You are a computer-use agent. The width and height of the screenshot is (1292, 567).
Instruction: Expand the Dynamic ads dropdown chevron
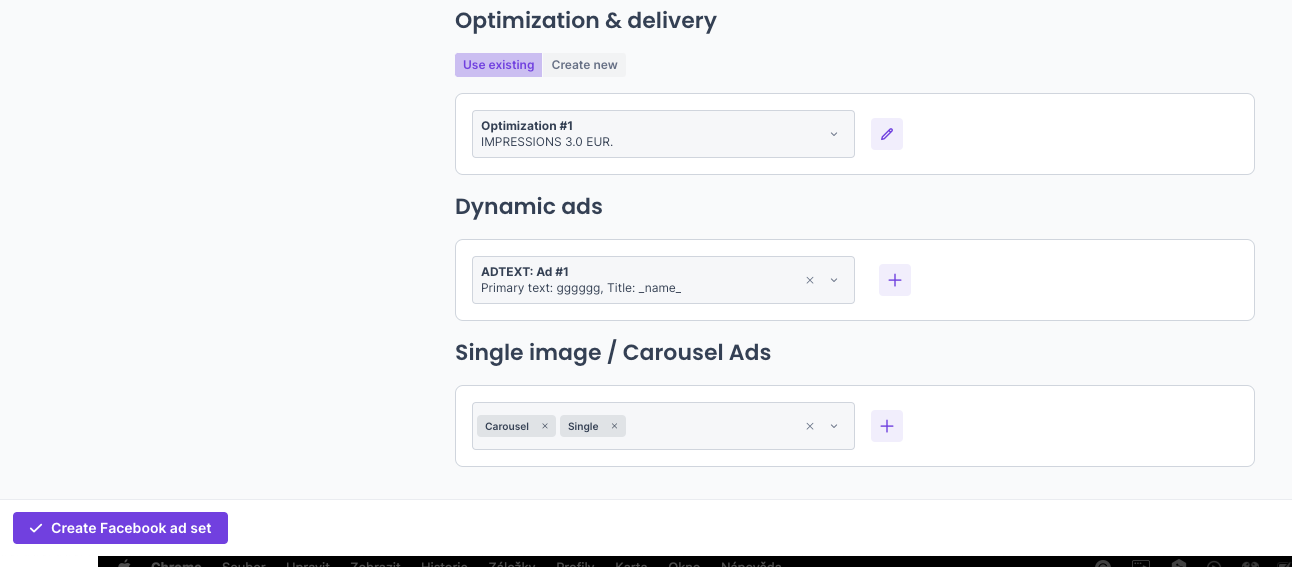(x=834, y=280)
